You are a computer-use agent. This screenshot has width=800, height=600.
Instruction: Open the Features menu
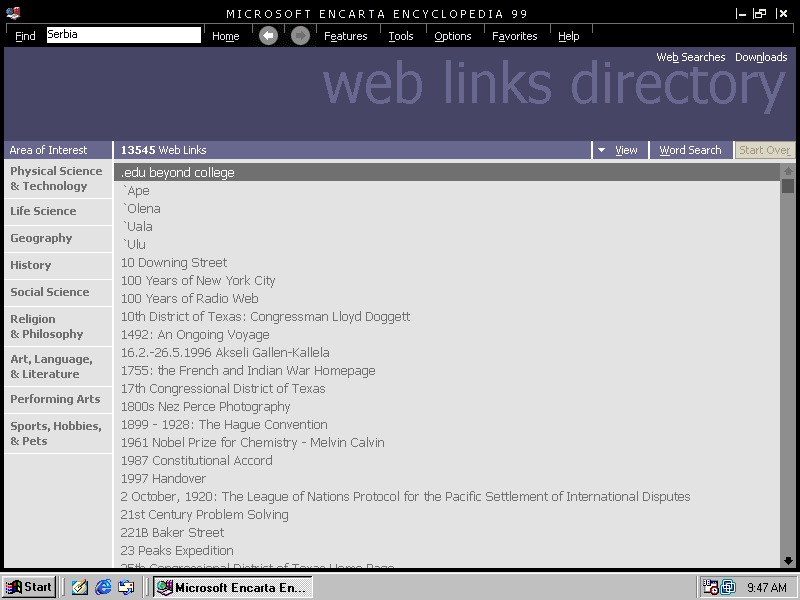(345, 36)
